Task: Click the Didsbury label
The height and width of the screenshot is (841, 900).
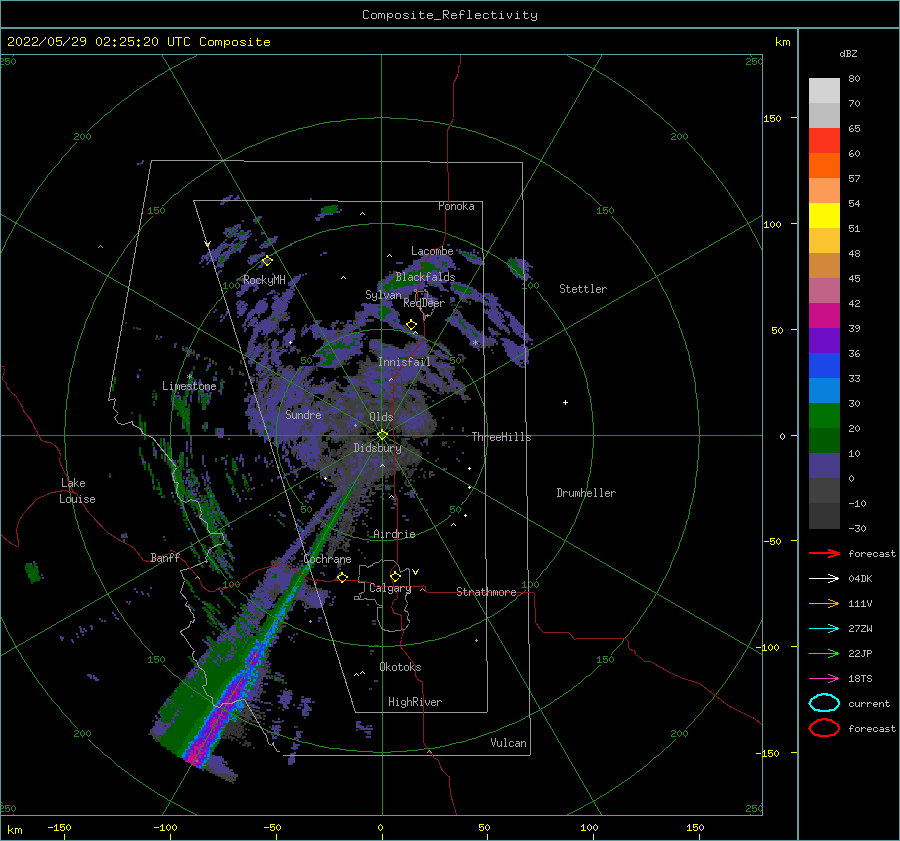Action: tap(377, 448)
